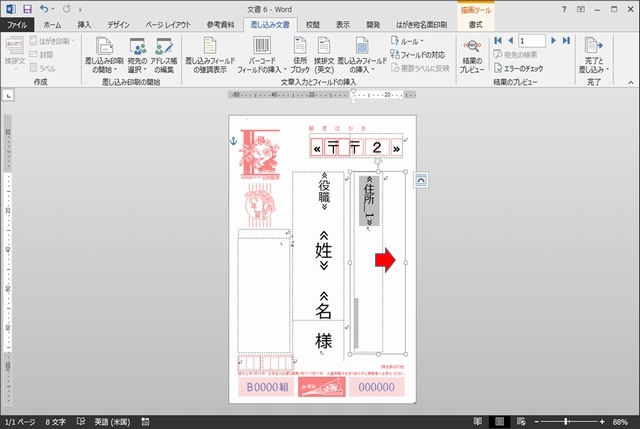Click the postal code field boxes

tap(356, 147)
